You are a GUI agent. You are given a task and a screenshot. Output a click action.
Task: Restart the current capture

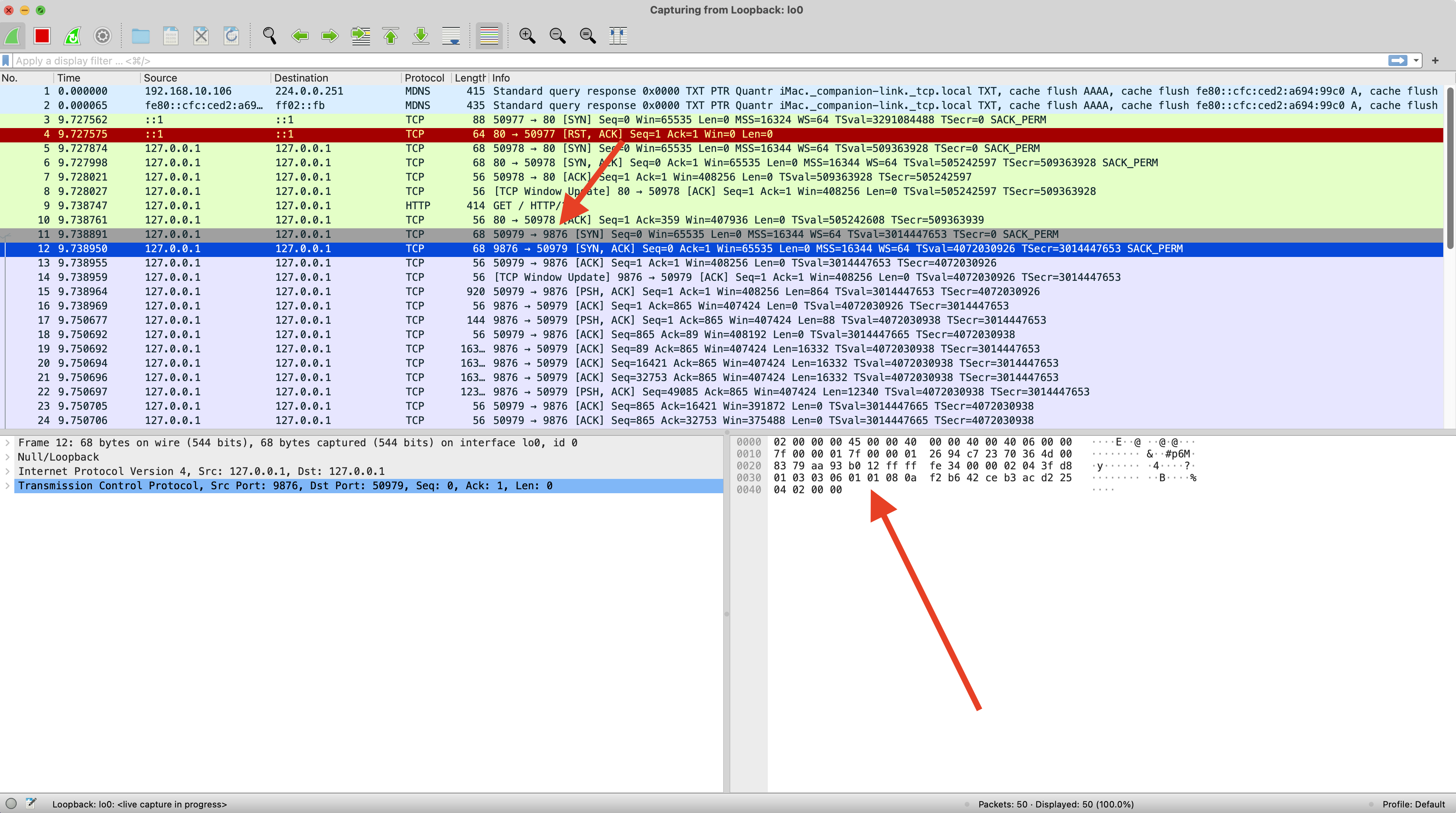72,35
